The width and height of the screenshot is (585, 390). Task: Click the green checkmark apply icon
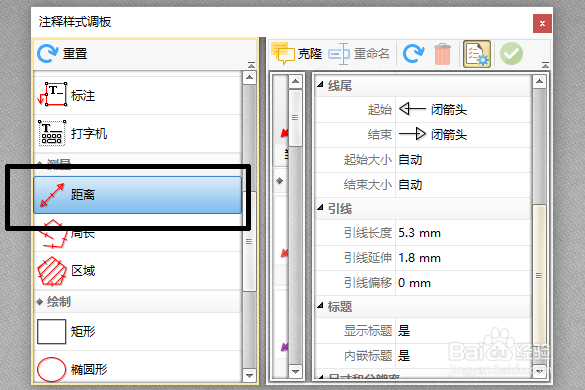coord(511,54)
